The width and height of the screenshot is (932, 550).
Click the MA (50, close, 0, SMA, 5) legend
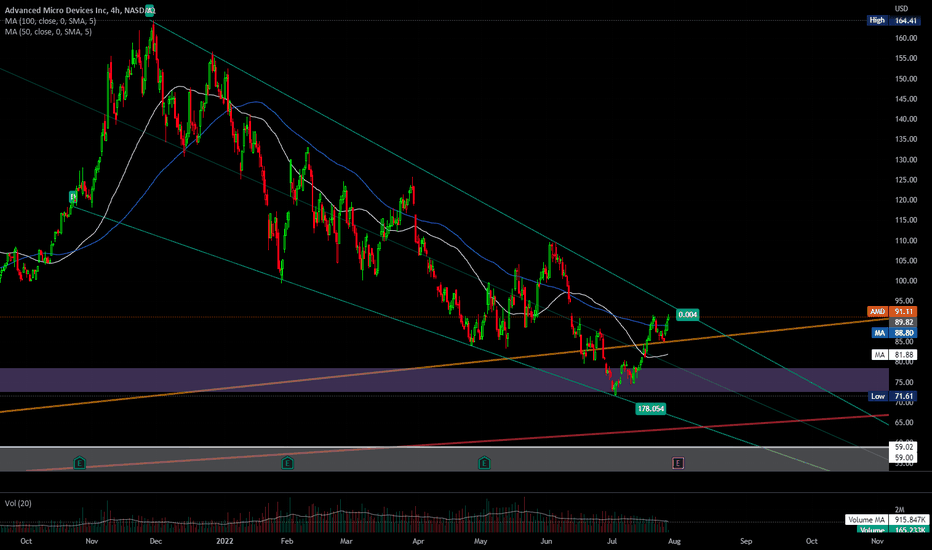pos(48,32)
